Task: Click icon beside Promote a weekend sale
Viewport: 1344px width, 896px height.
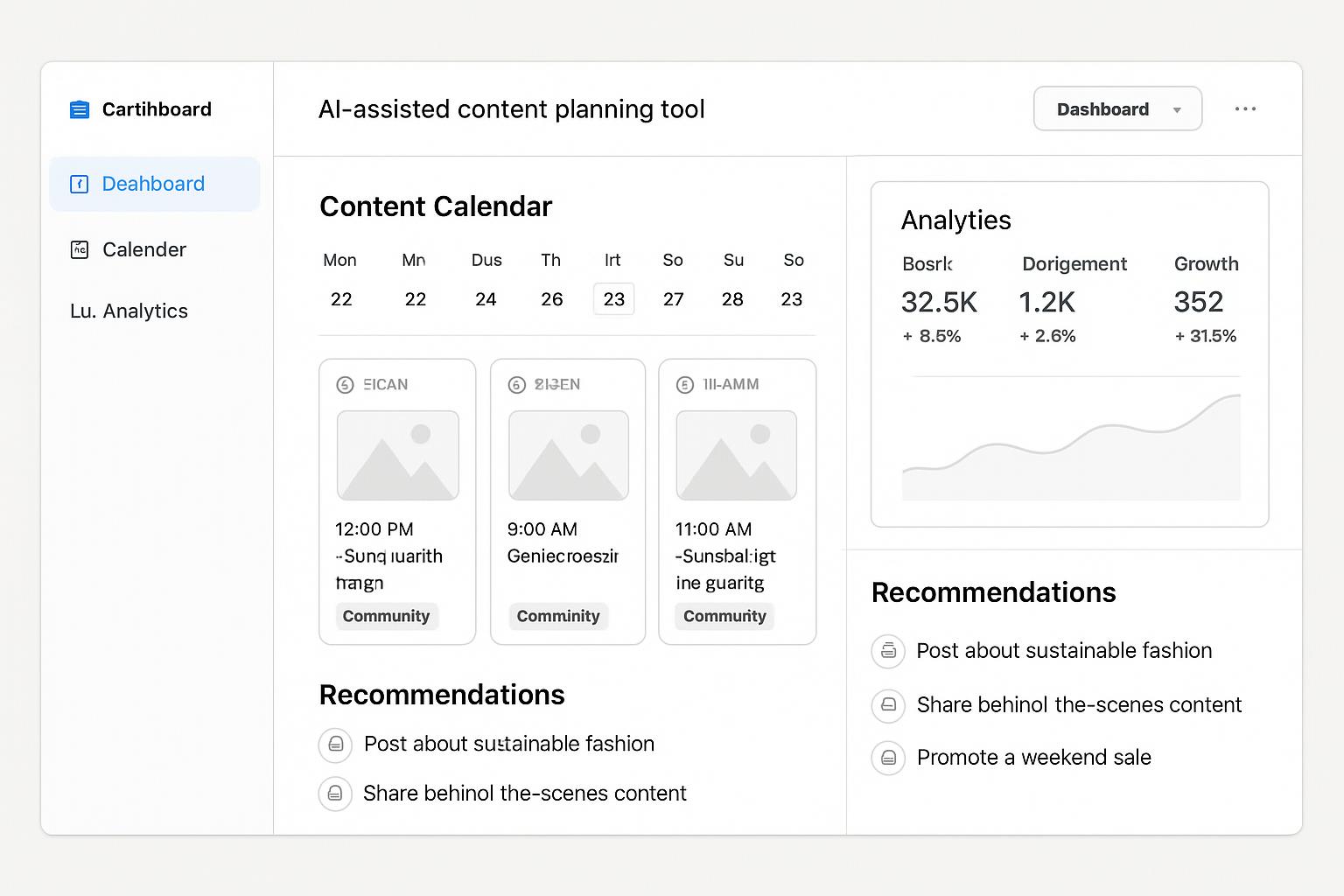Action: point(888,758)
